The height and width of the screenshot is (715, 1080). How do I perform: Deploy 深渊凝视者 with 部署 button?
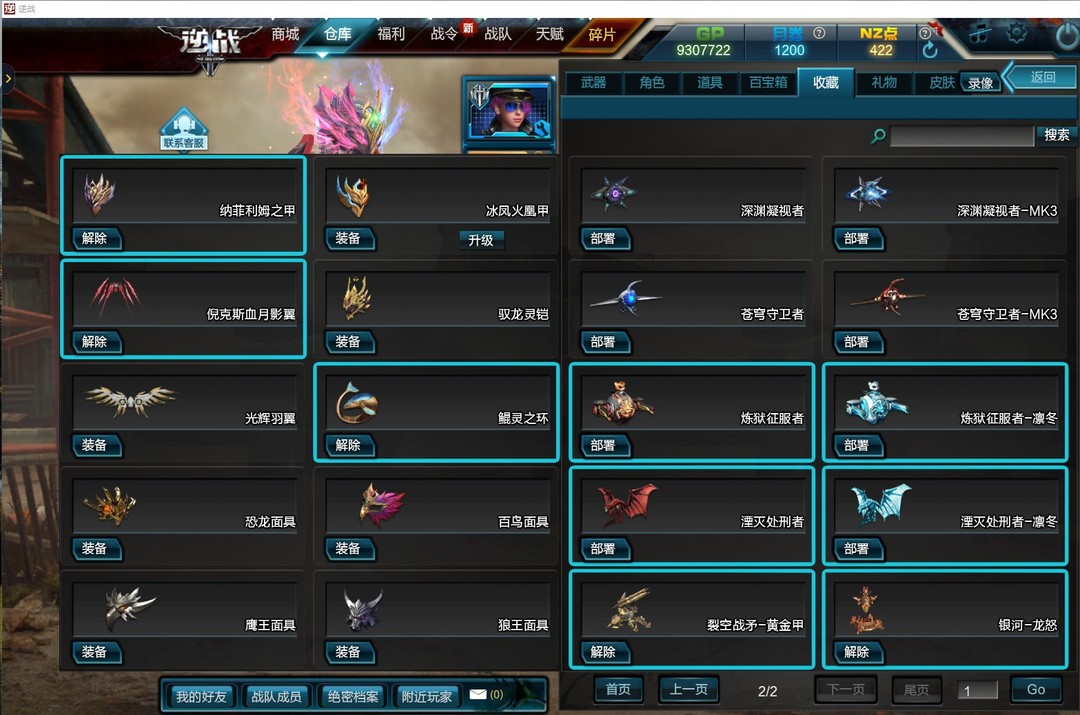(603, 238)
